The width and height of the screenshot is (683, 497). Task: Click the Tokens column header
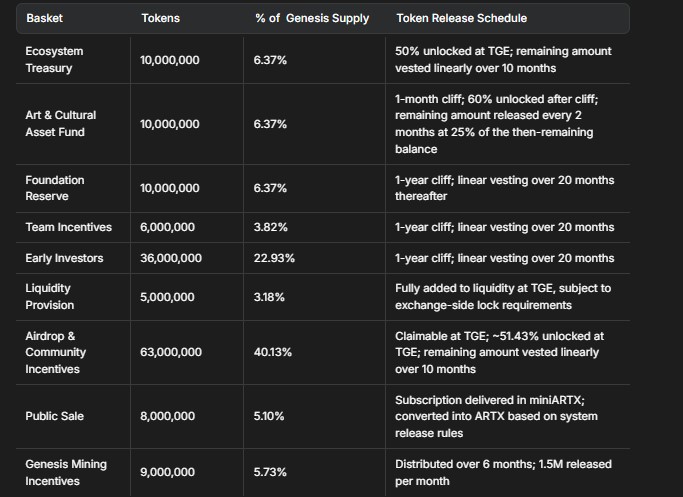[x=161, y=19]
